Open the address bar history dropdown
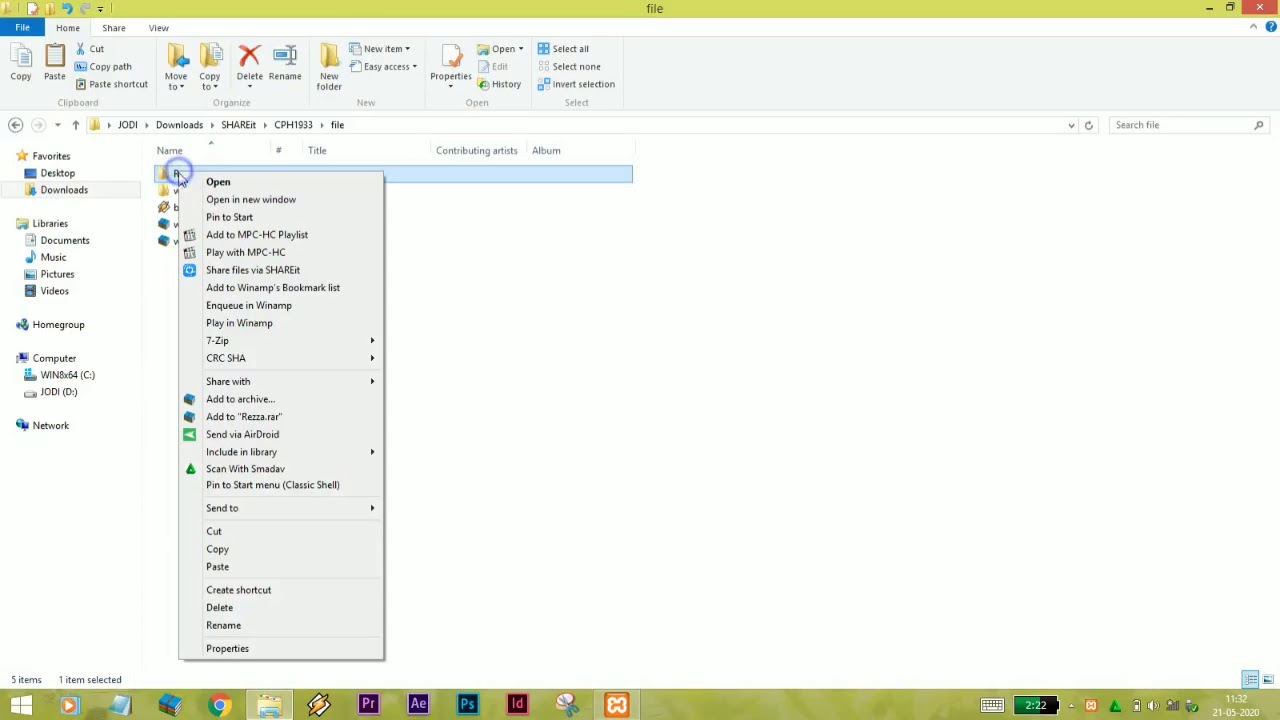1280x720 pixels. point(1071,125)
